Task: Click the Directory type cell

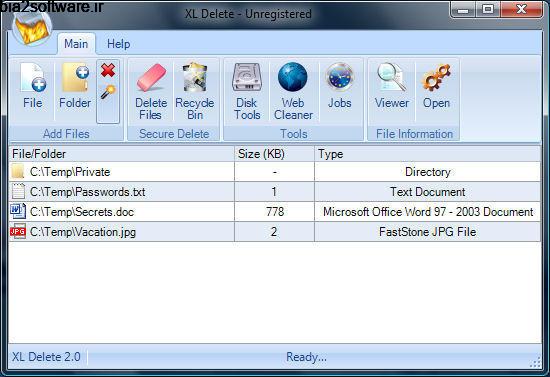Action: click(428, 171)
